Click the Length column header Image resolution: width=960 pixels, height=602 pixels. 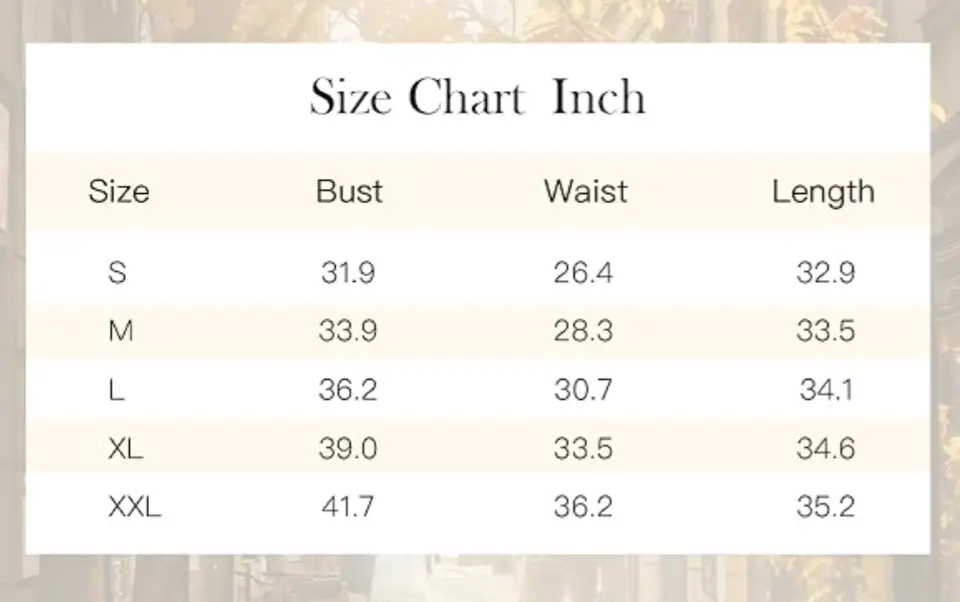[823, 191]
